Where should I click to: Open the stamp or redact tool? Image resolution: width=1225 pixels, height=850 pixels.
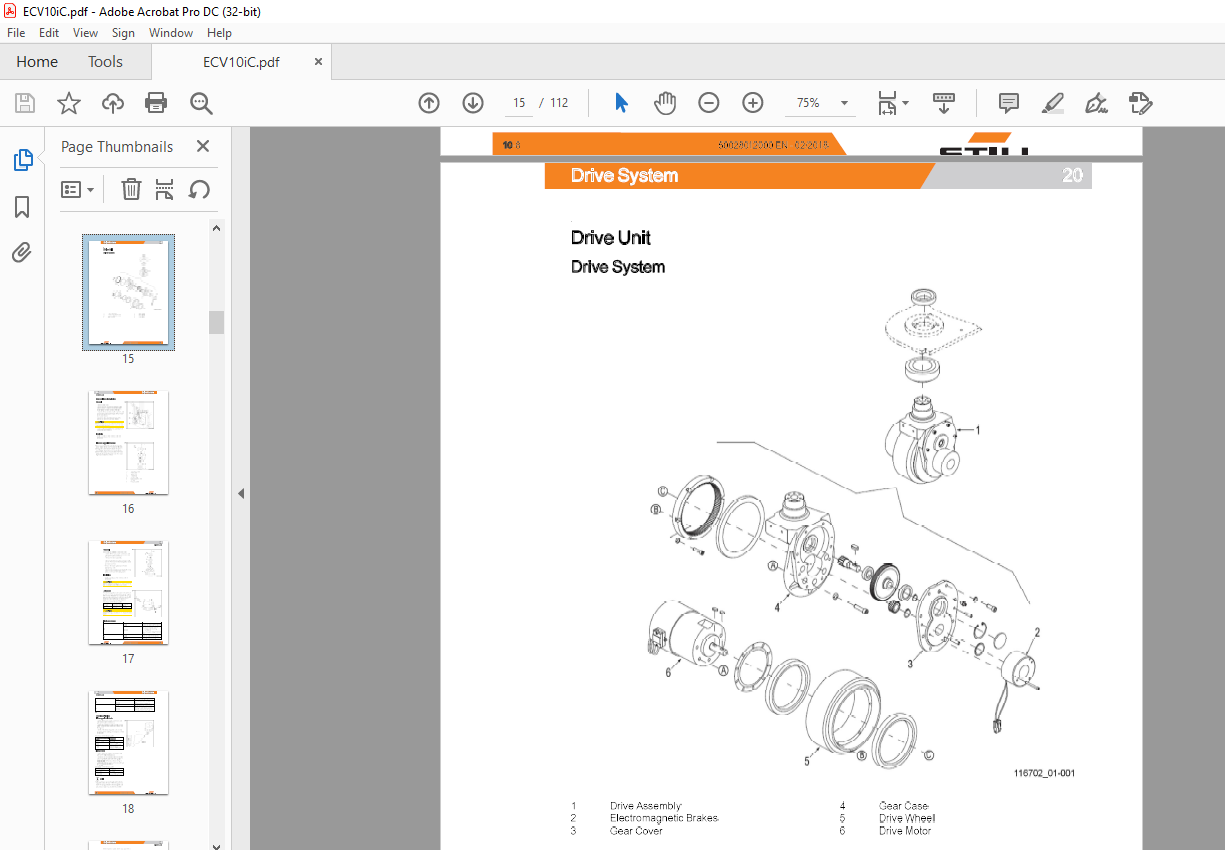click(1141, 103)
